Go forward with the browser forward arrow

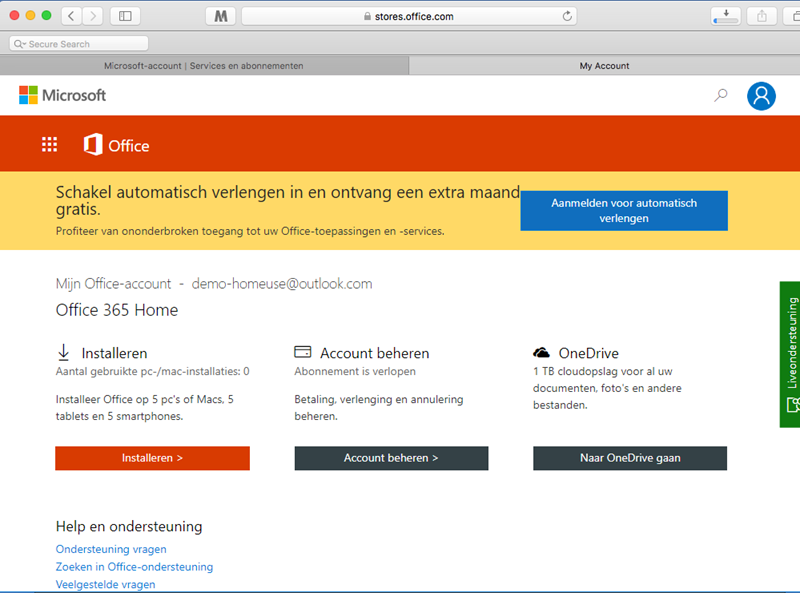pyautogui.click(x=94, y=16)
